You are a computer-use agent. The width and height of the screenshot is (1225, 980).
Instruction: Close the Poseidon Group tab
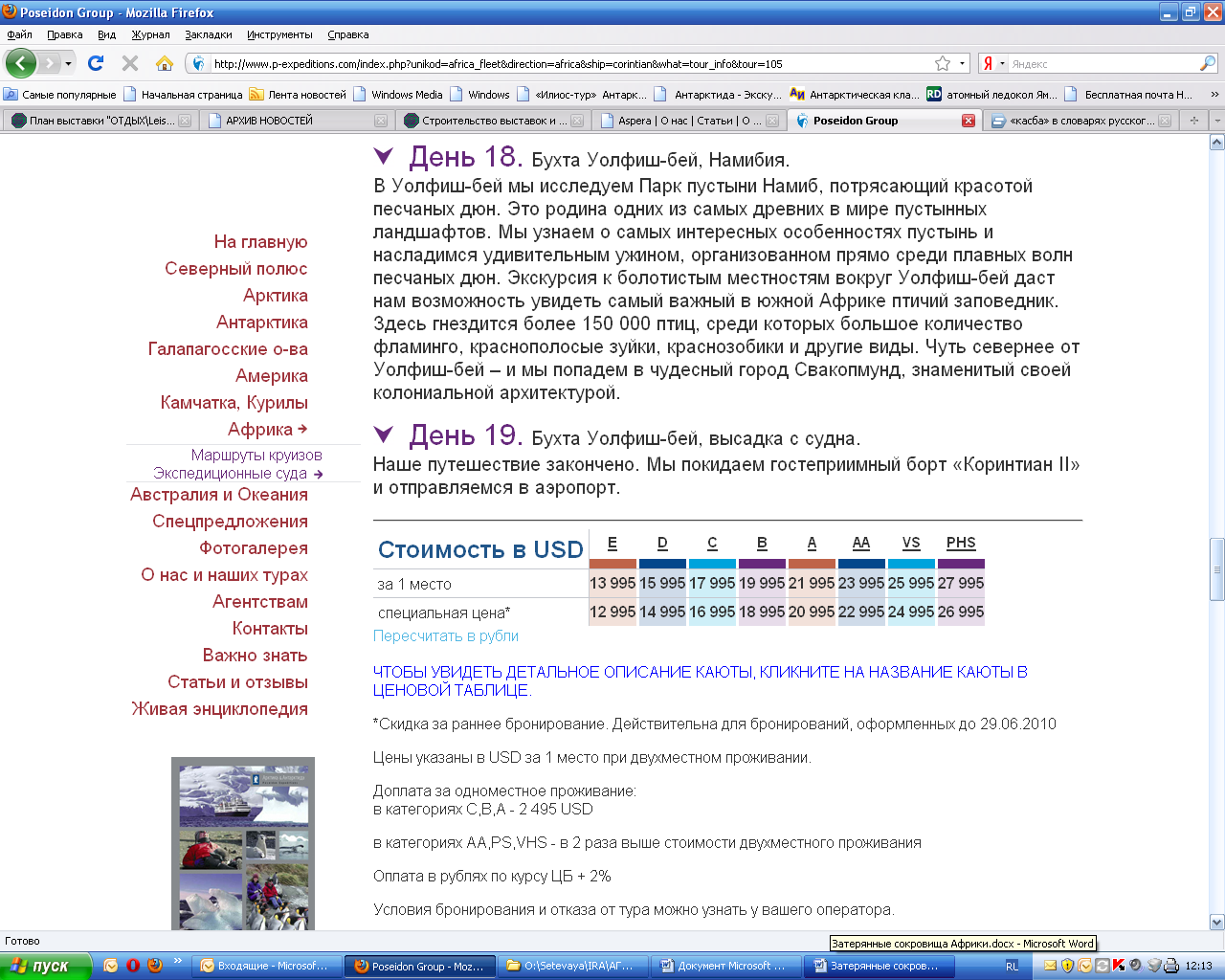(969, 121)
